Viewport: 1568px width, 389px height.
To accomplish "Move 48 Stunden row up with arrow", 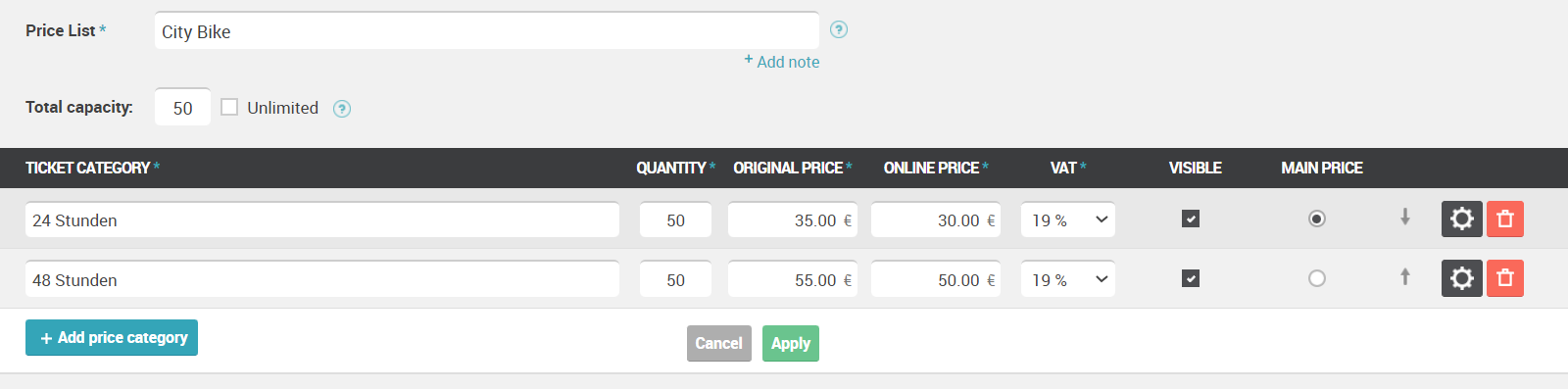I will coord(1405,276).
